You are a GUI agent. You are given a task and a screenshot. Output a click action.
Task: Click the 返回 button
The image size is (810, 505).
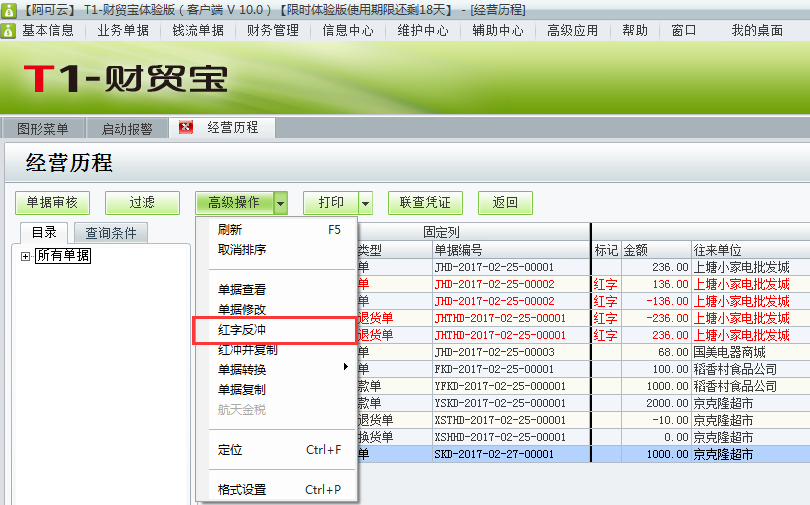coord(505,202)
